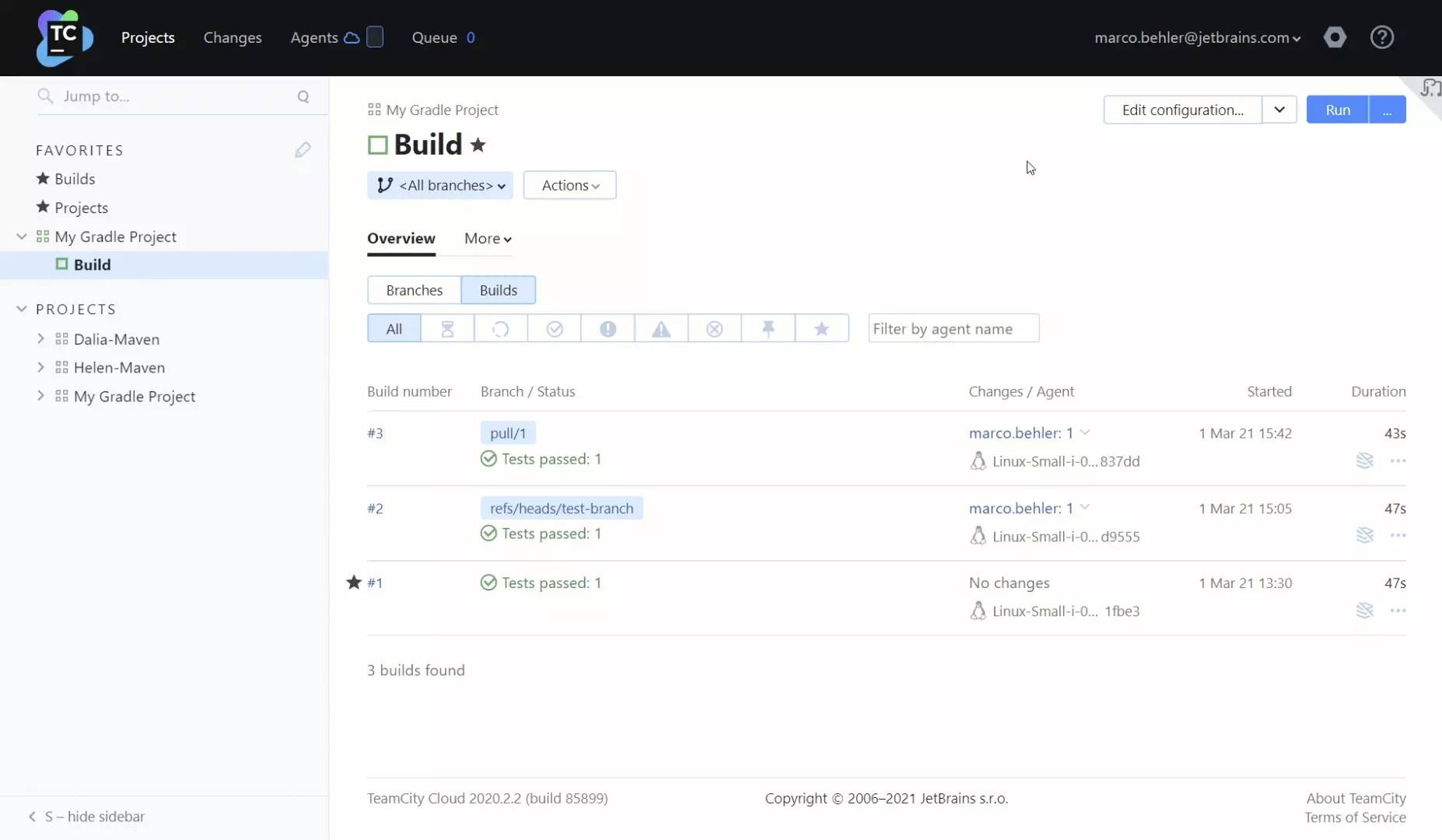Image resolution: width=1442 pixels, height=840 pixels.
Task: Filter builds by canceled cross icon
Action: click(714, 329)
